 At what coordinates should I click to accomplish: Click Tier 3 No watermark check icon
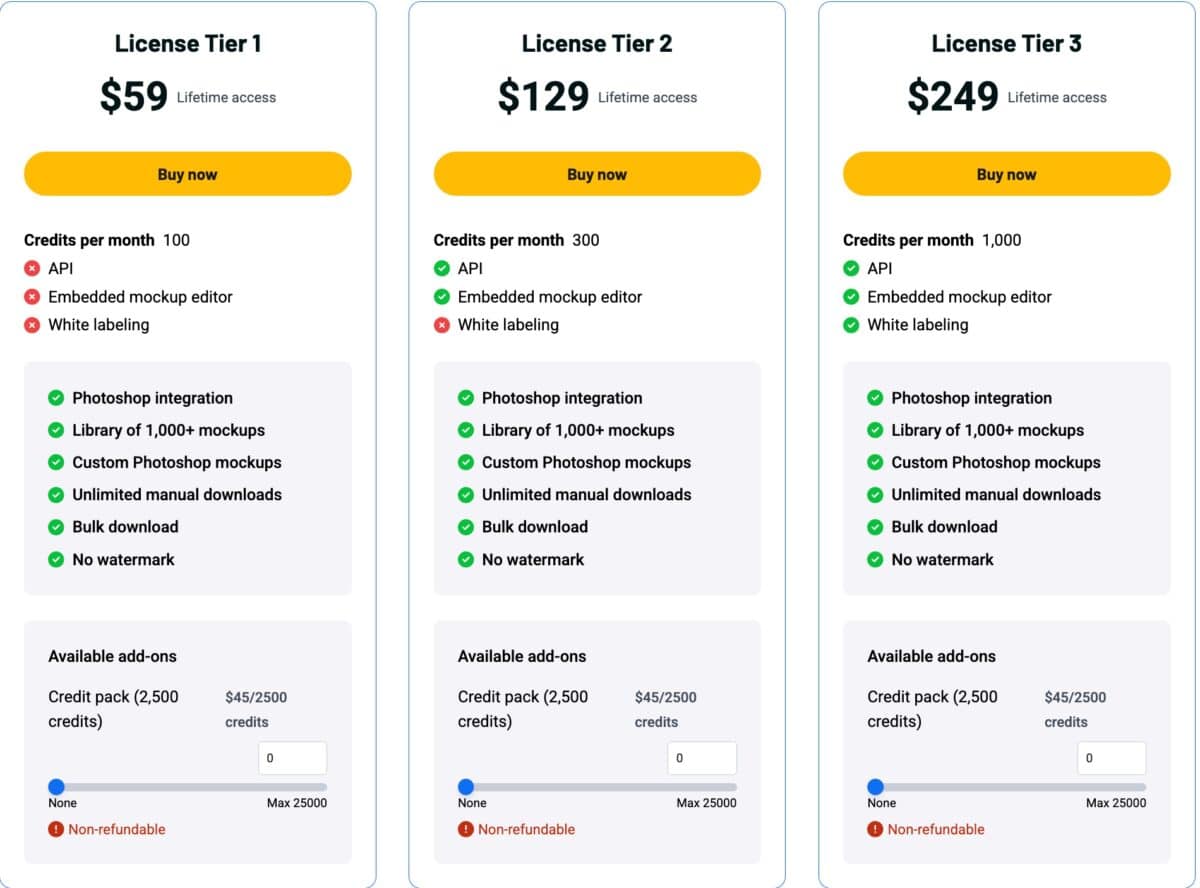(x=875, y=560)
